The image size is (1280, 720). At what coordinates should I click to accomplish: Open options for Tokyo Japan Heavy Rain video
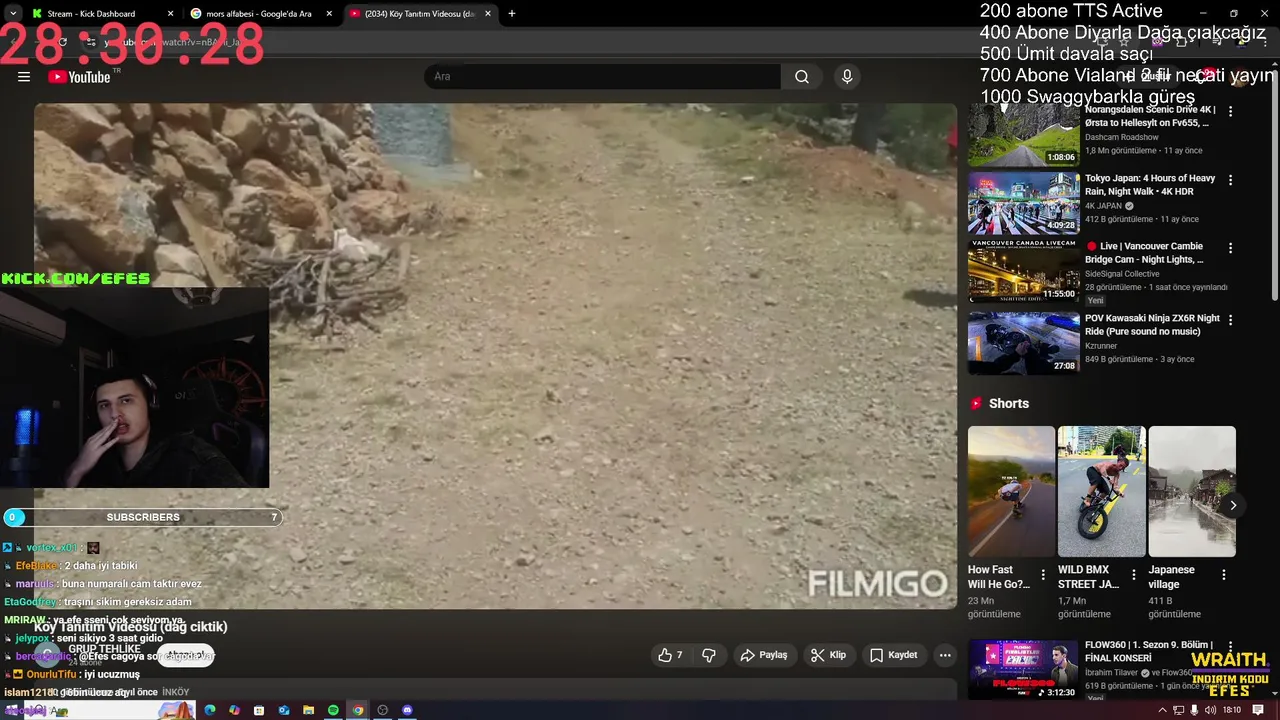(1231, 180)
